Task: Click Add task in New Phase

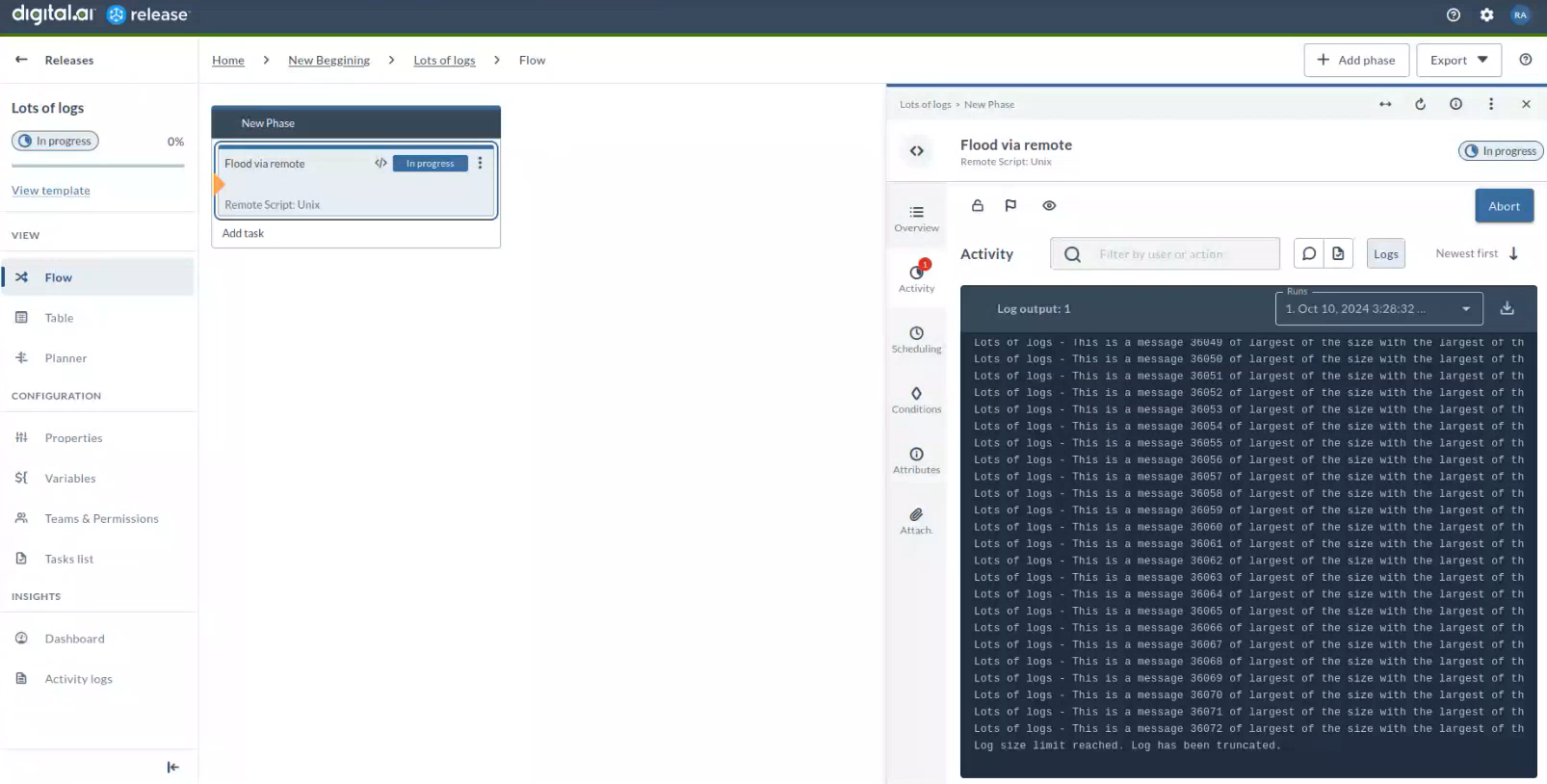Action: (243, 233)
